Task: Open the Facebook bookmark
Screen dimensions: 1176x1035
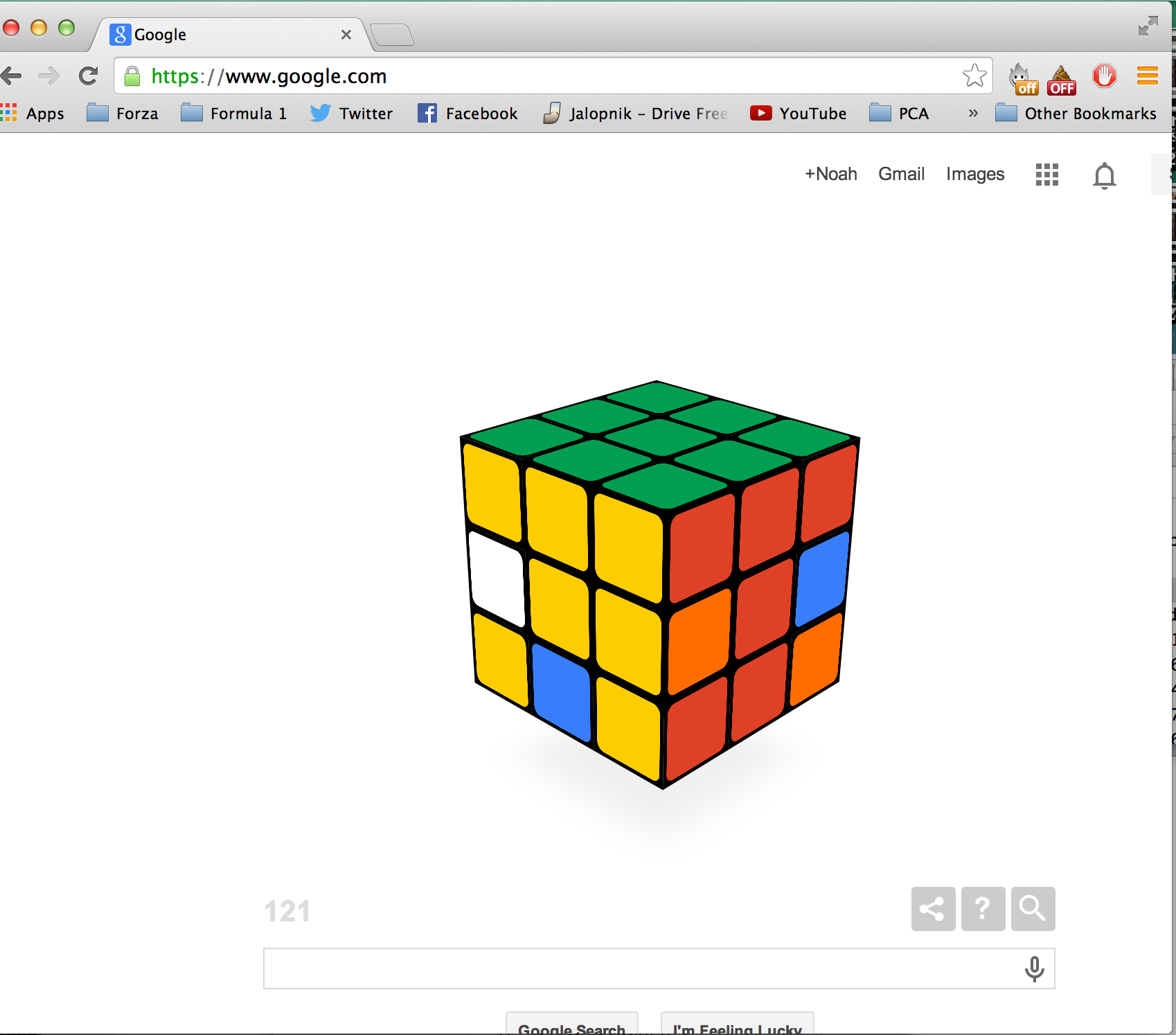Action: pyautogui.click(x=467, y=113)
